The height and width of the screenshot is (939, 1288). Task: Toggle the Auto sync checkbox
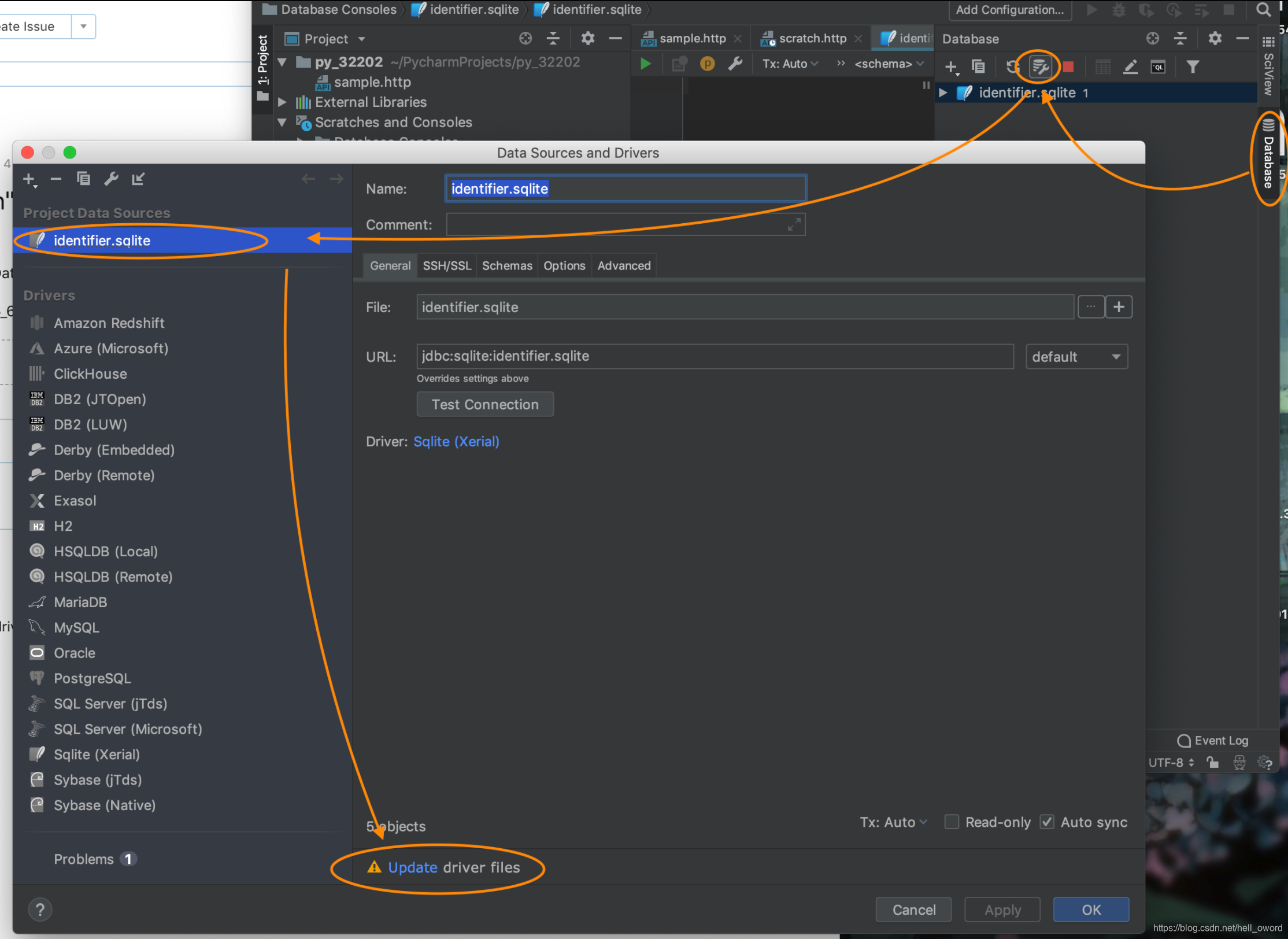tap(1047, 822)
